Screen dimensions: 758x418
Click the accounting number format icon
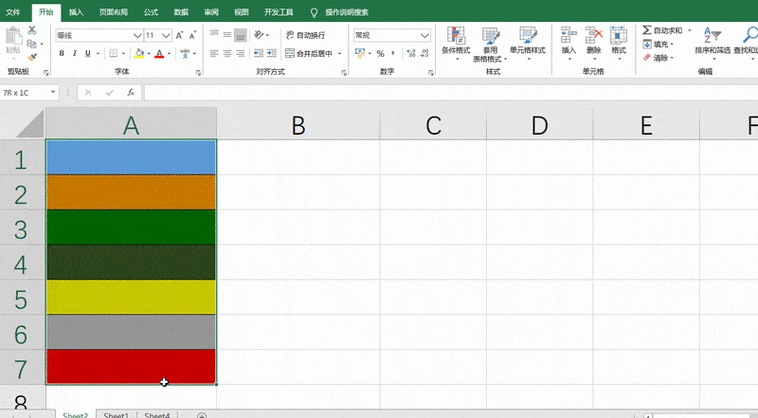360,53
